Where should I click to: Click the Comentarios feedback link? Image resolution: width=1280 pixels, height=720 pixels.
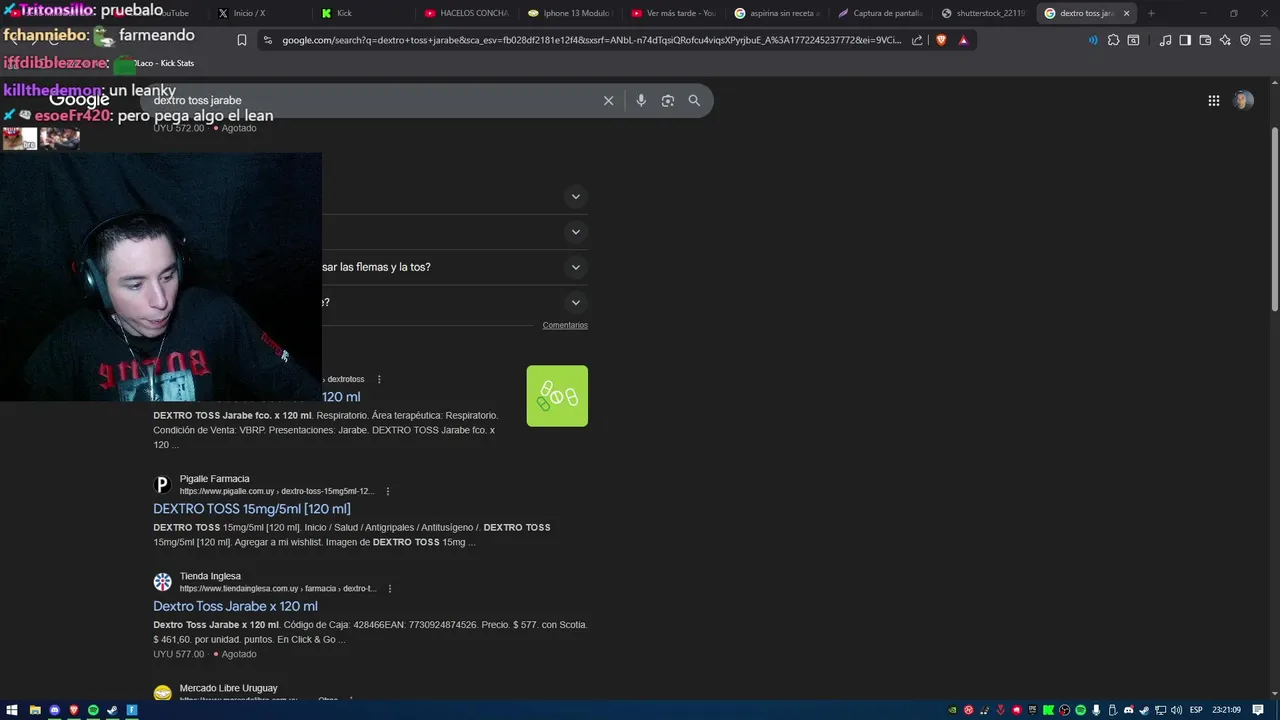coord(565,325)
